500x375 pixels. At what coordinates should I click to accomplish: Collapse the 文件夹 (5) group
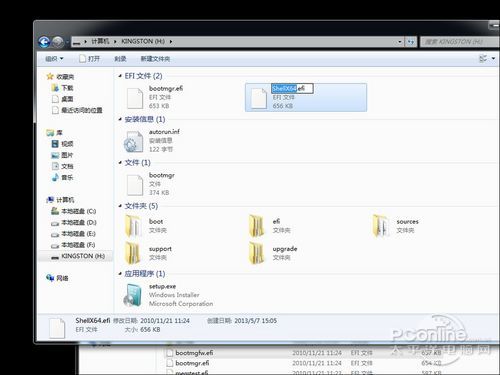[x=120, y=206]
